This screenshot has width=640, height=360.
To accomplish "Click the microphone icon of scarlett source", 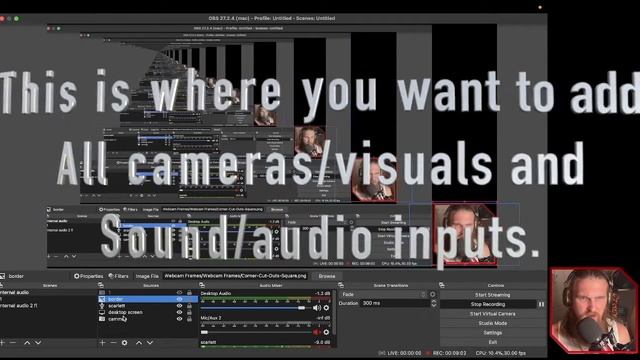I will coord(102,306).
